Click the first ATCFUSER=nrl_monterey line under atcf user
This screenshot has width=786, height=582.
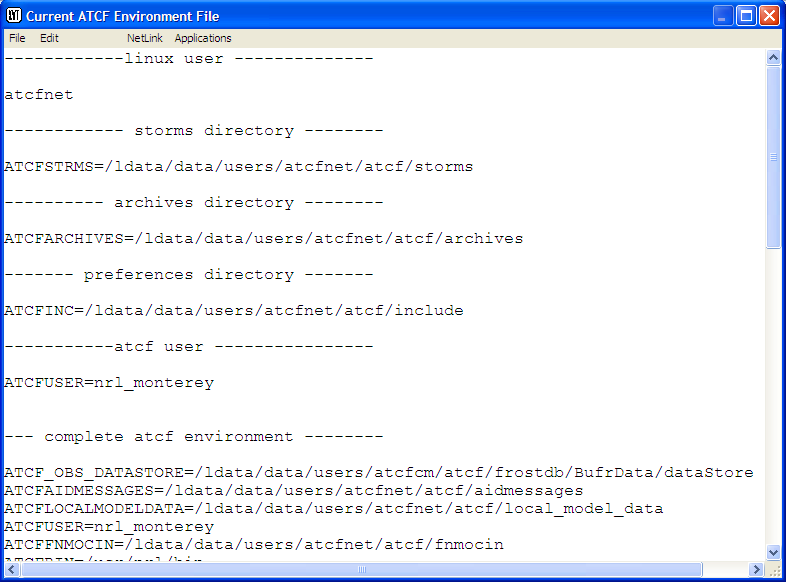click(109, 383)
